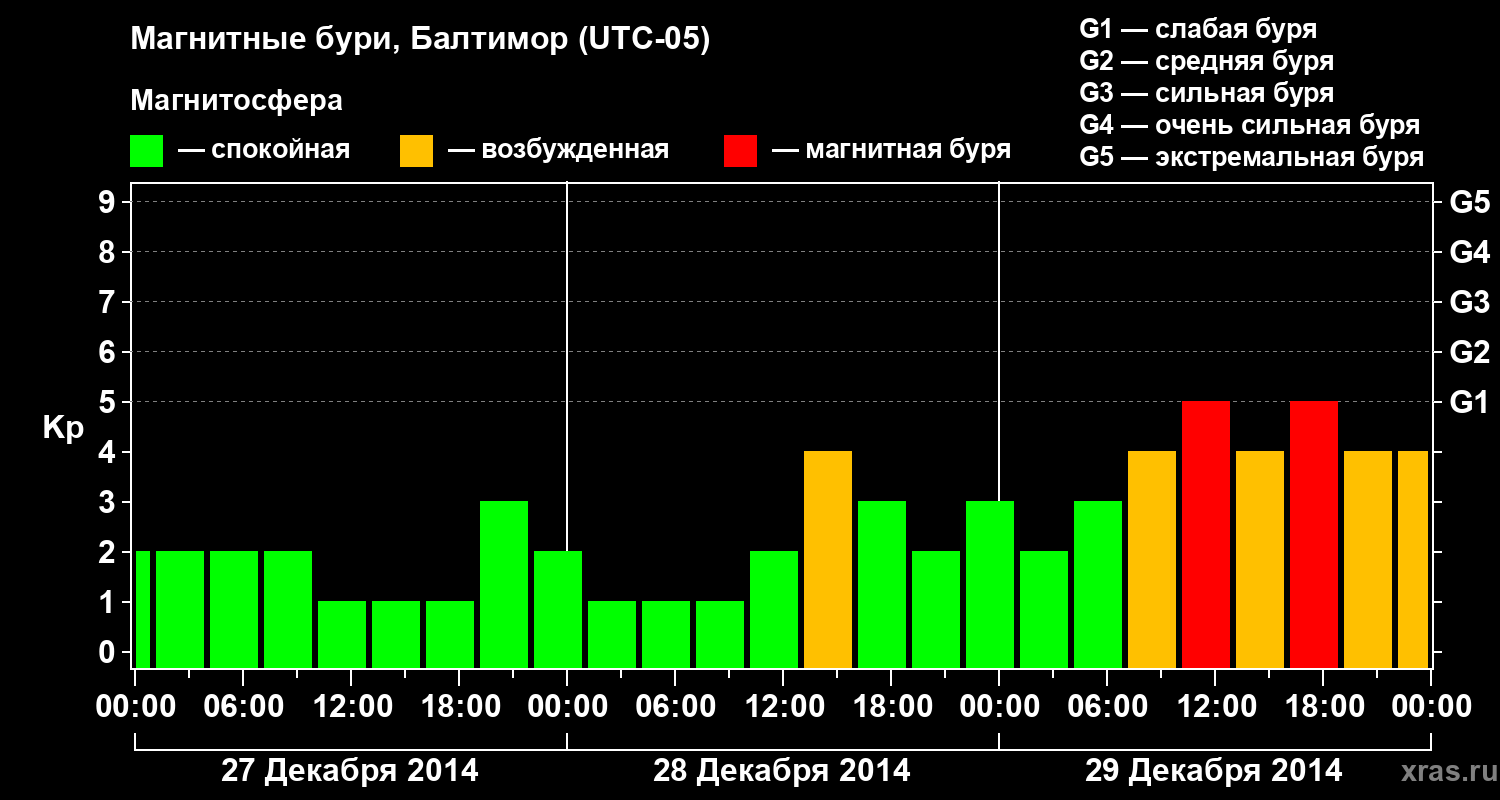
Task: Click the orange bar between the two red bars
Action: (1260, 559)
